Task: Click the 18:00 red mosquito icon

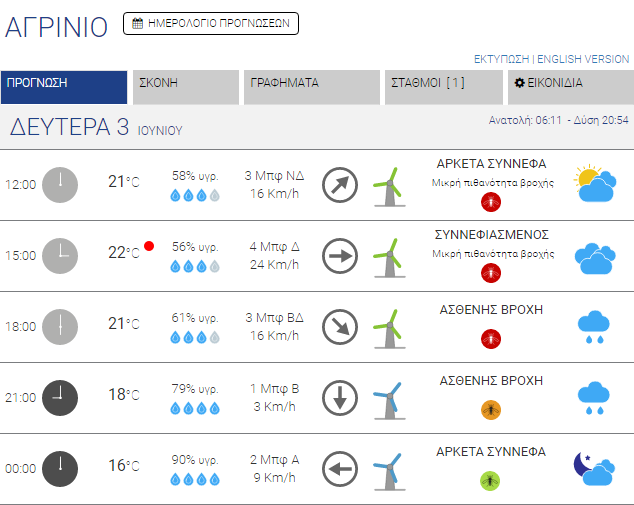Action: [x=490, y=338]
